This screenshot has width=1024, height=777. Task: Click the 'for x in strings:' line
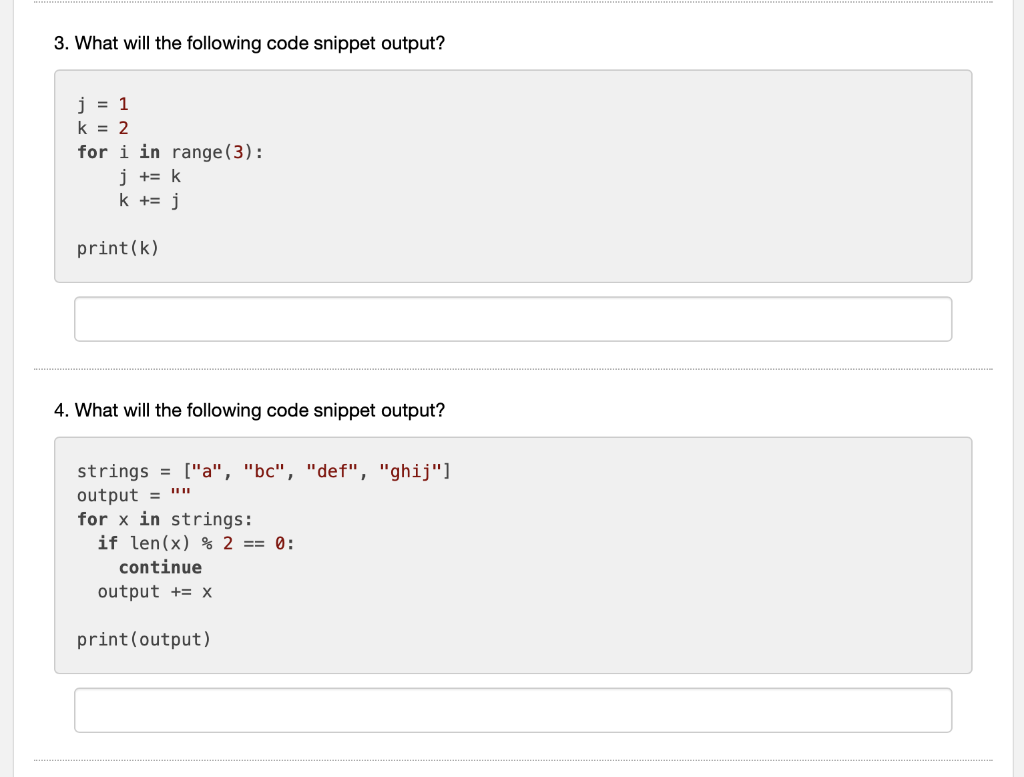point(165,519)
